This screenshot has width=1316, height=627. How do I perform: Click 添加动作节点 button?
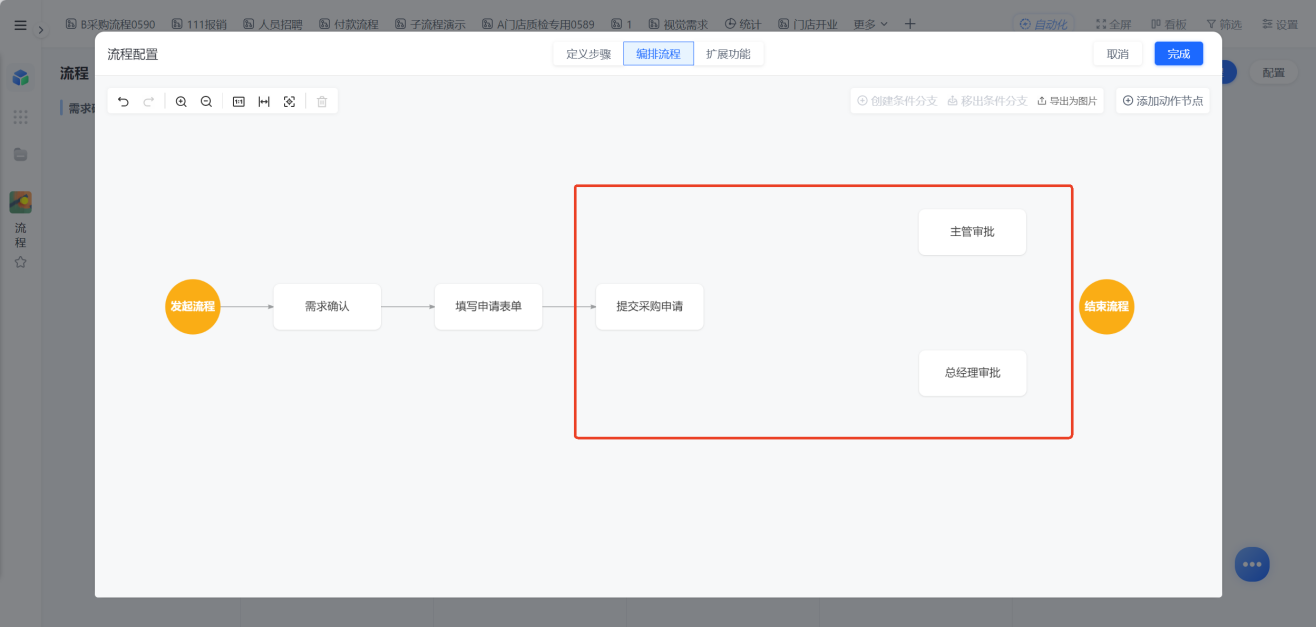pos(1163,101)
